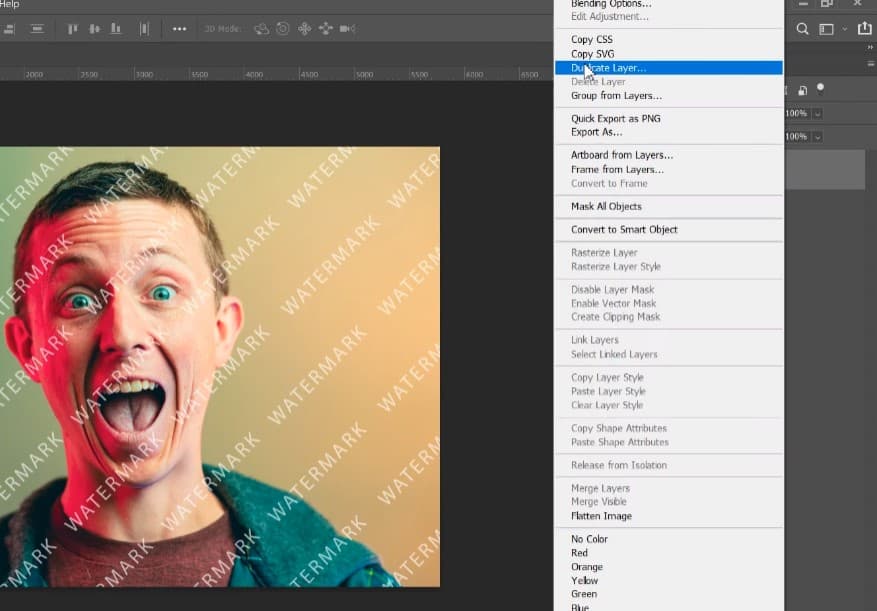Toggle the layer filter on/off switch
The width and height of the screenshot is (877, 611).
pyautogui.click(x=821, y=88)
